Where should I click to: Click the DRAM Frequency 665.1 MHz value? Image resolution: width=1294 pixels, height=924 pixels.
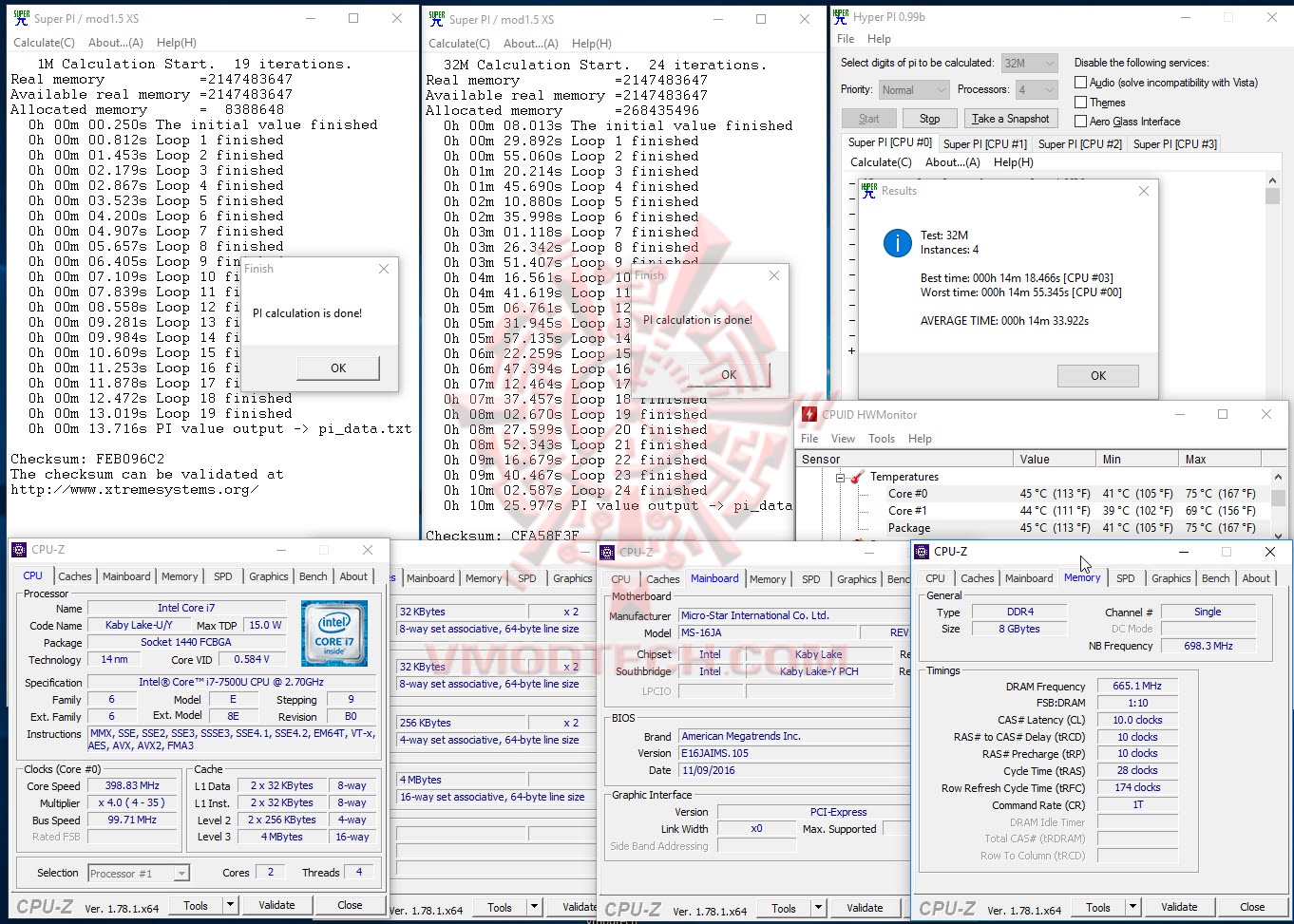(x=1136, y=686)
